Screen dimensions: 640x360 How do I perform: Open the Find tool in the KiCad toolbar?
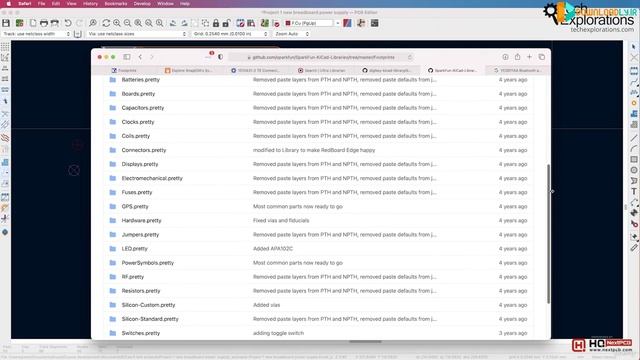pyautogui.click(x=93, y=23)
